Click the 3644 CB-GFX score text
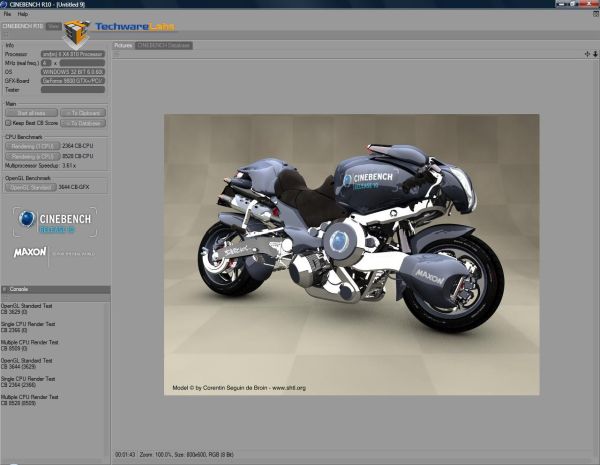The image size is (600, 465). click(74, 187)
